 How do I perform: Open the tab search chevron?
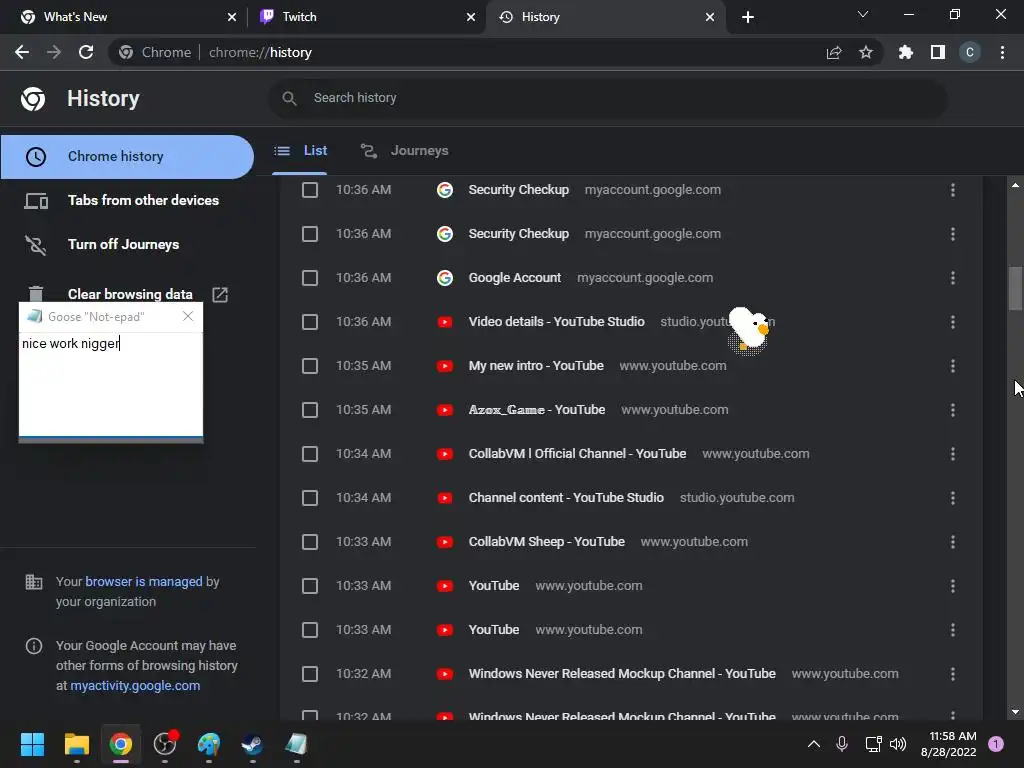863,14
